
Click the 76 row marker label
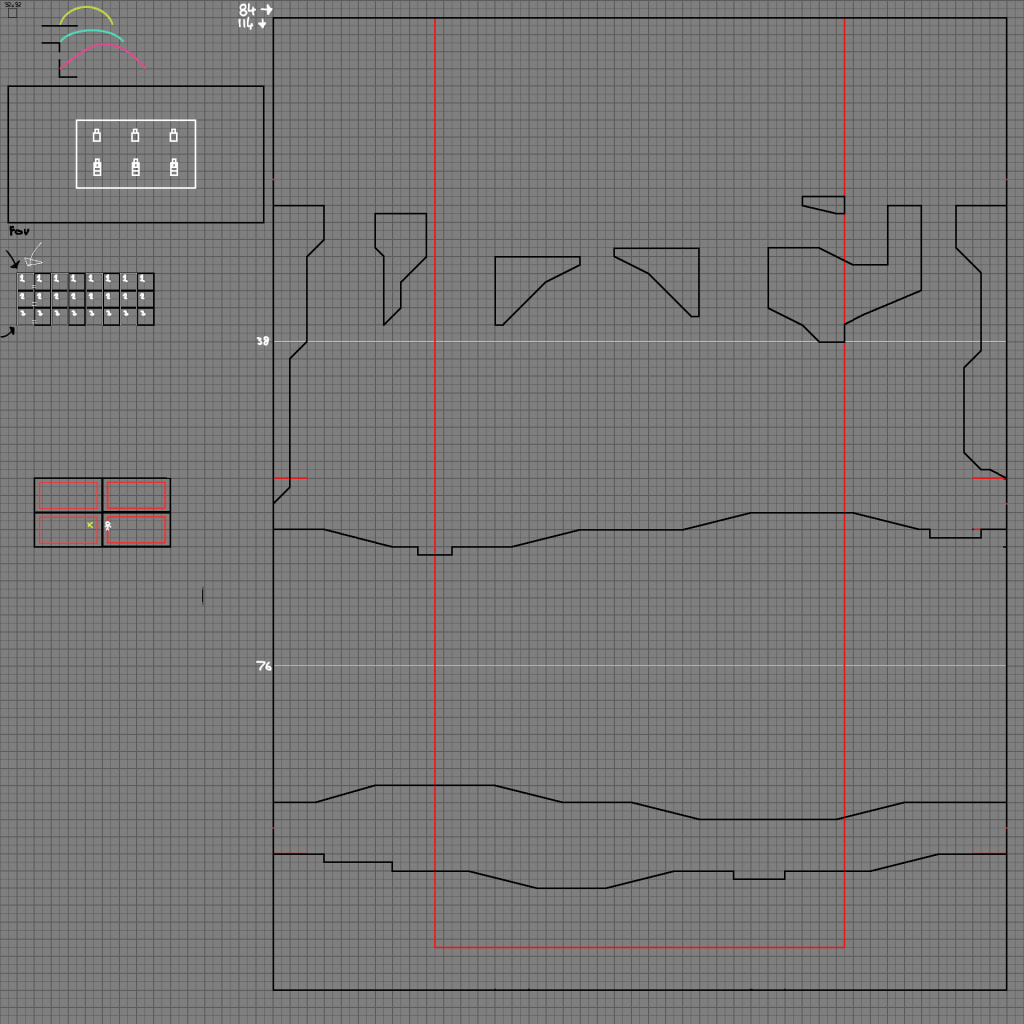(263, 666)
